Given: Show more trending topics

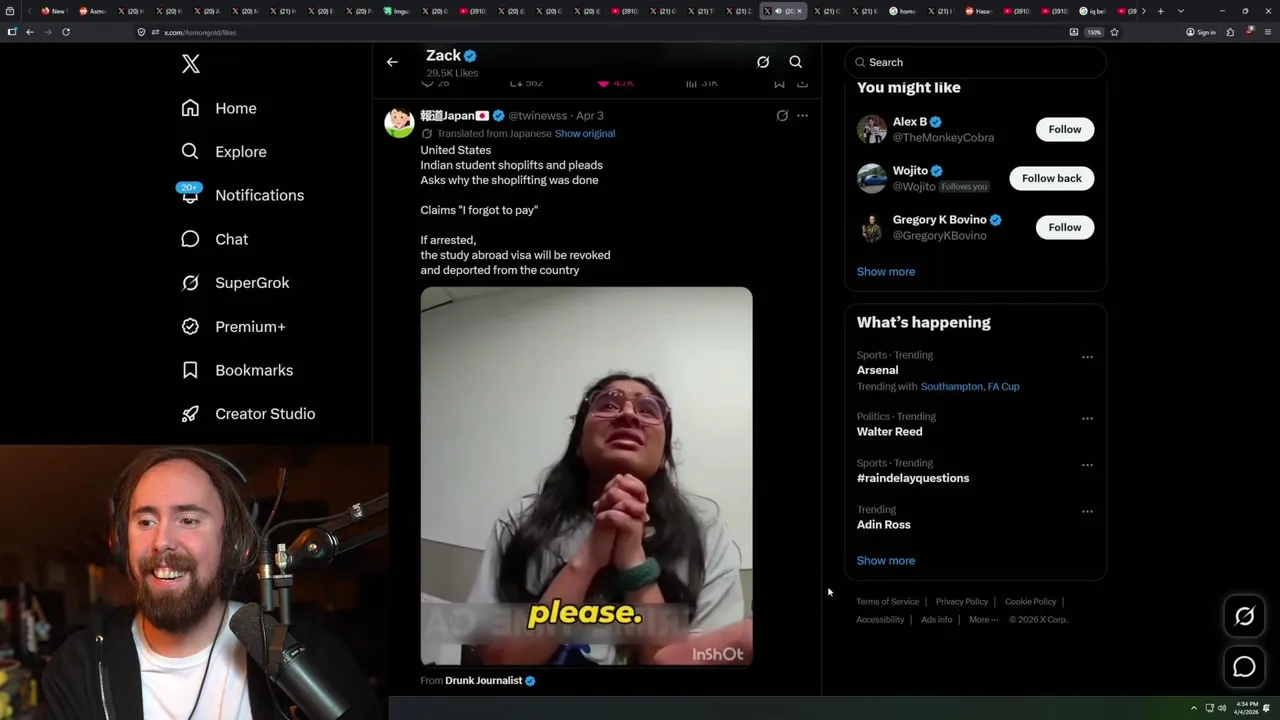Looking at the screenshot, I should (885, 560).
